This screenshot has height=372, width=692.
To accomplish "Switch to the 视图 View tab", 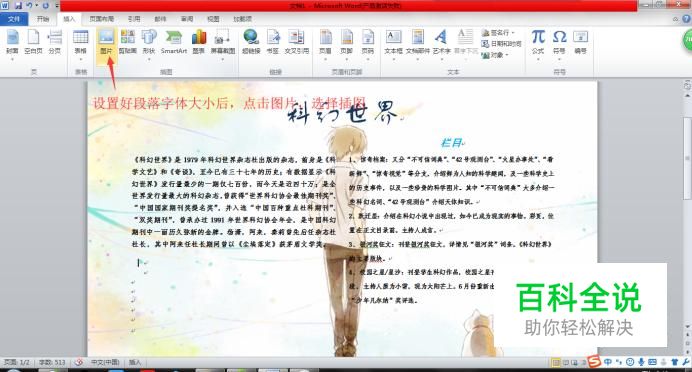I will click(213, 19).
